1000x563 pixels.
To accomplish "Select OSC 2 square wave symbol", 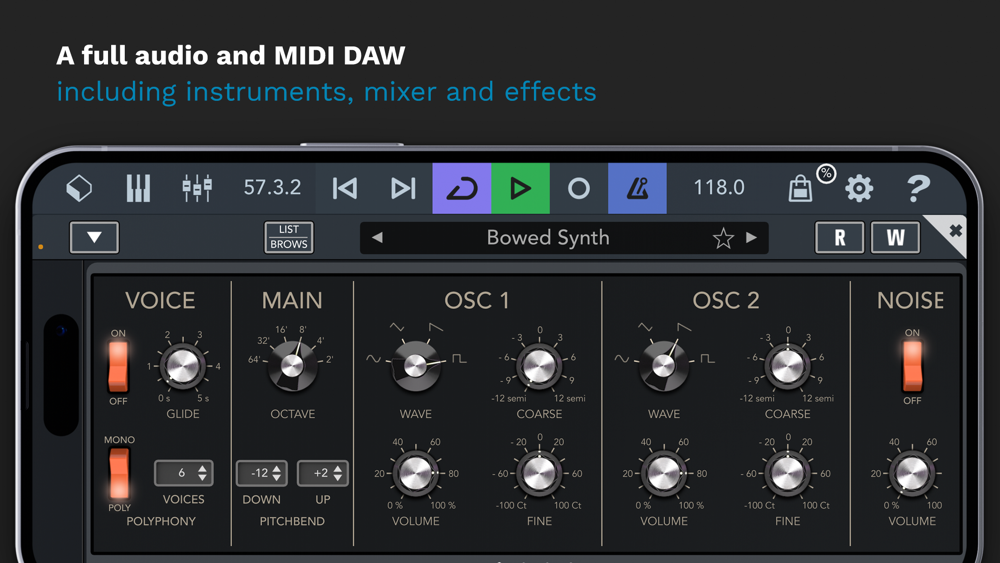I will click(x=707, y=359).
